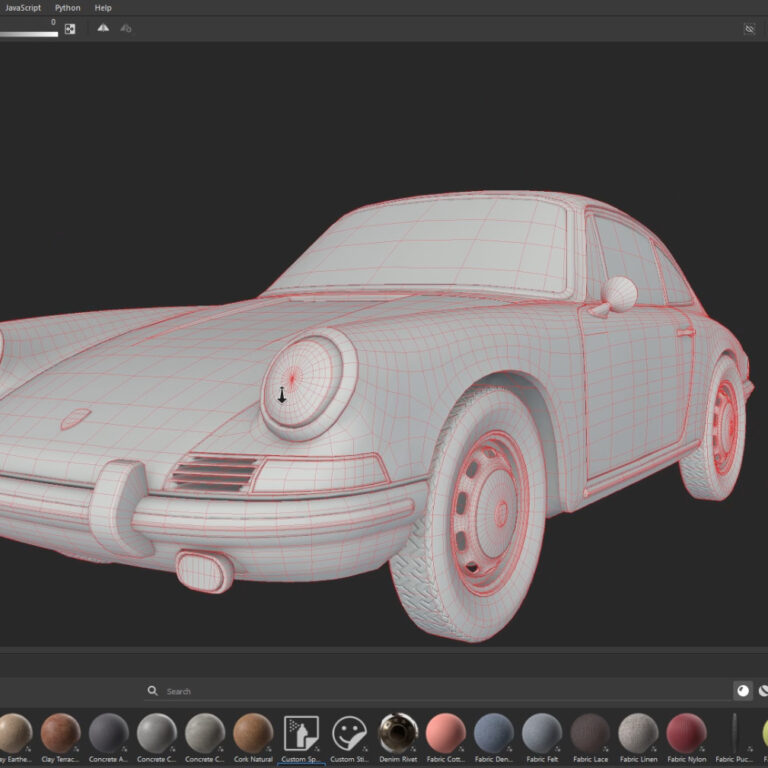The width and height of the screenshot is (768, 768).
Task: Select the Custom Sp... spray icon asset
Action: click(301, 733)
